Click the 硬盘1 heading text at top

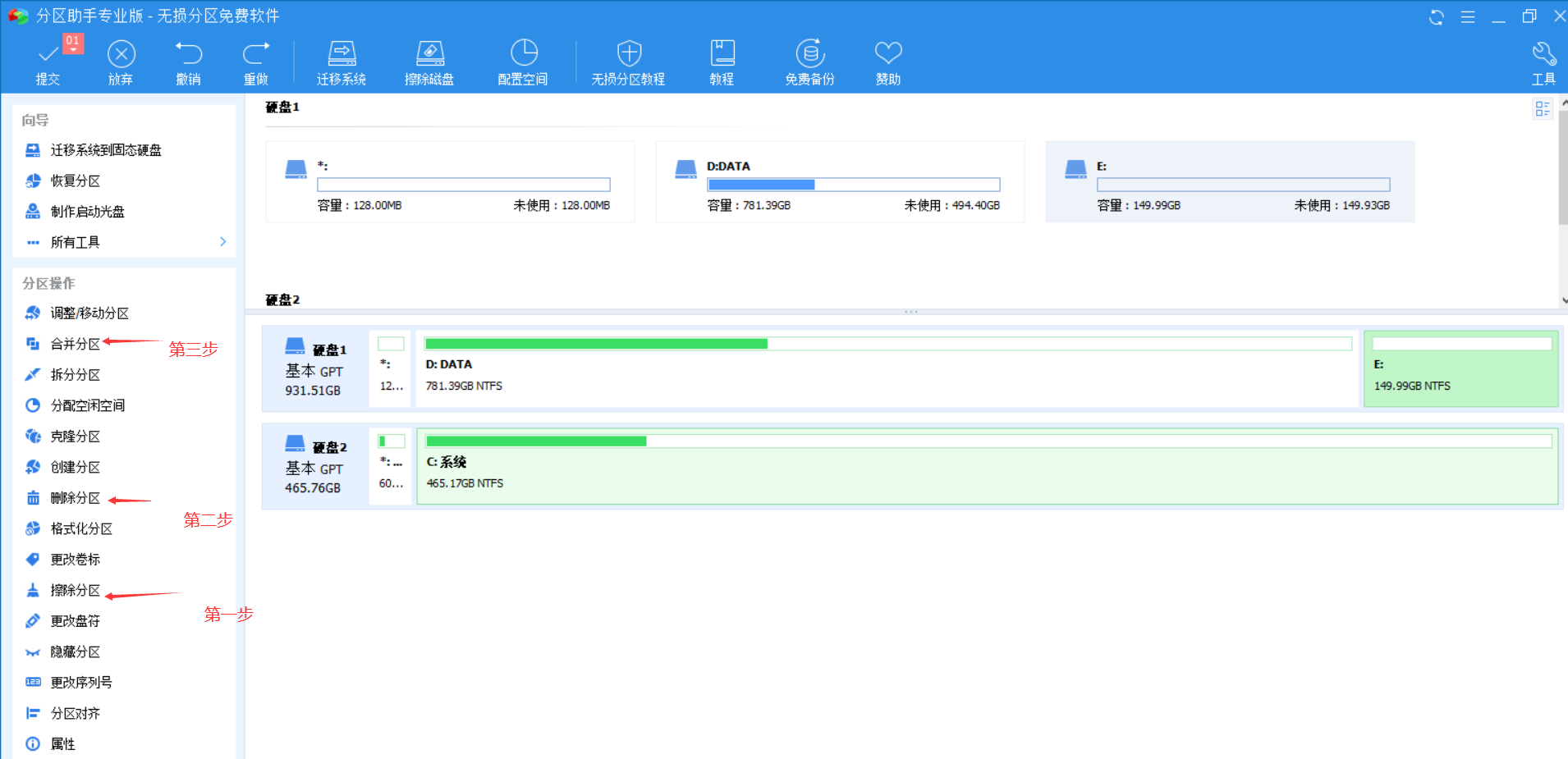point(282,107)
